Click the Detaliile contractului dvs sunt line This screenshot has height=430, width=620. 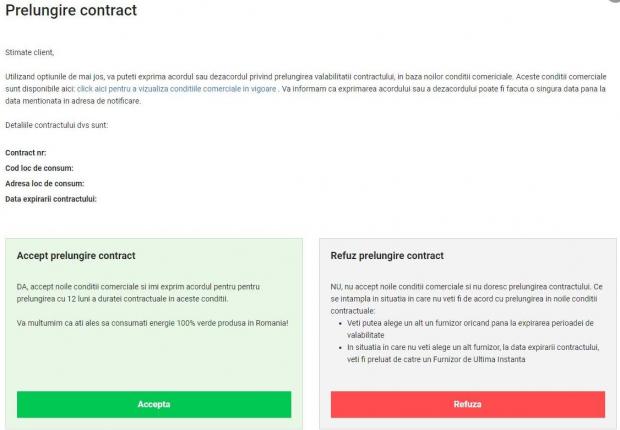coord(56,125)
